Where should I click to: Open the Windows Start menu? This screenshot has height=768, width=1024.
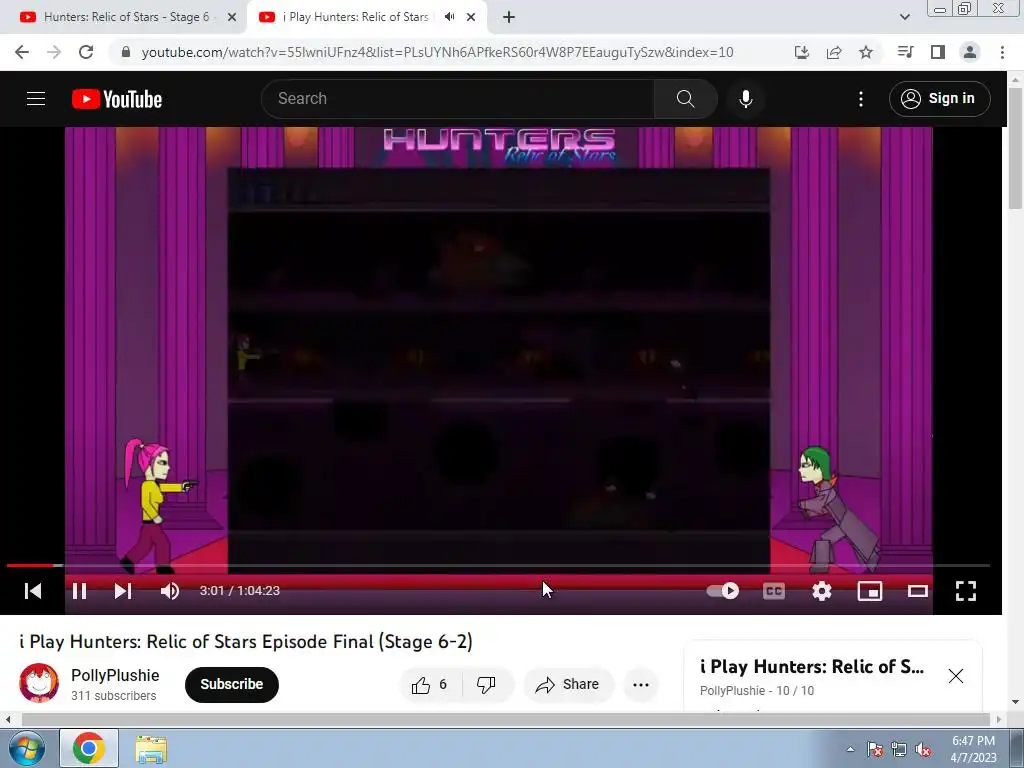click(26, 748)
